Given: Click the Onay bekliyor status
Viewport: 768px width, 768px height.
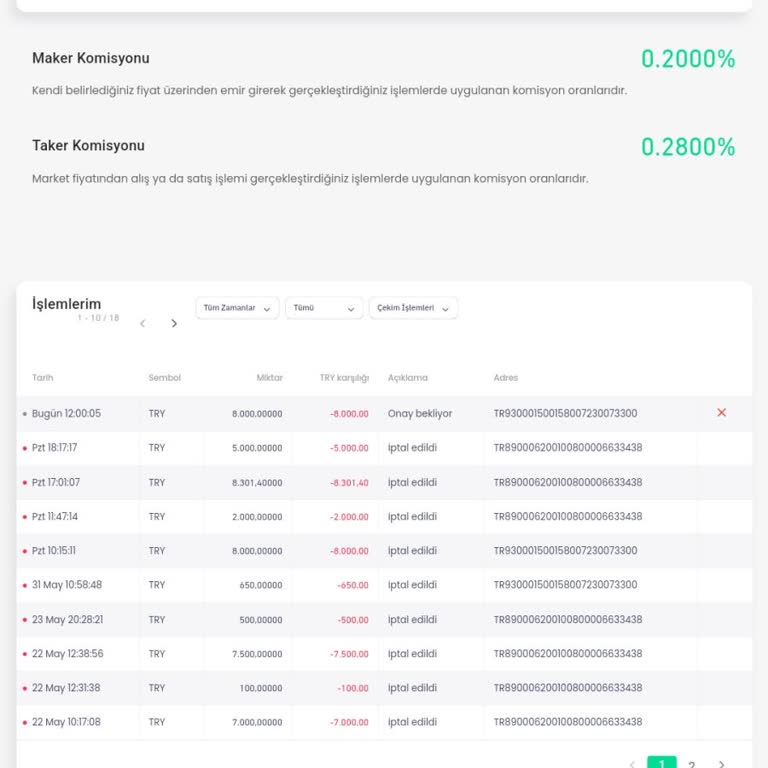Looking at the screenshot, I should [x=420, y=414].
